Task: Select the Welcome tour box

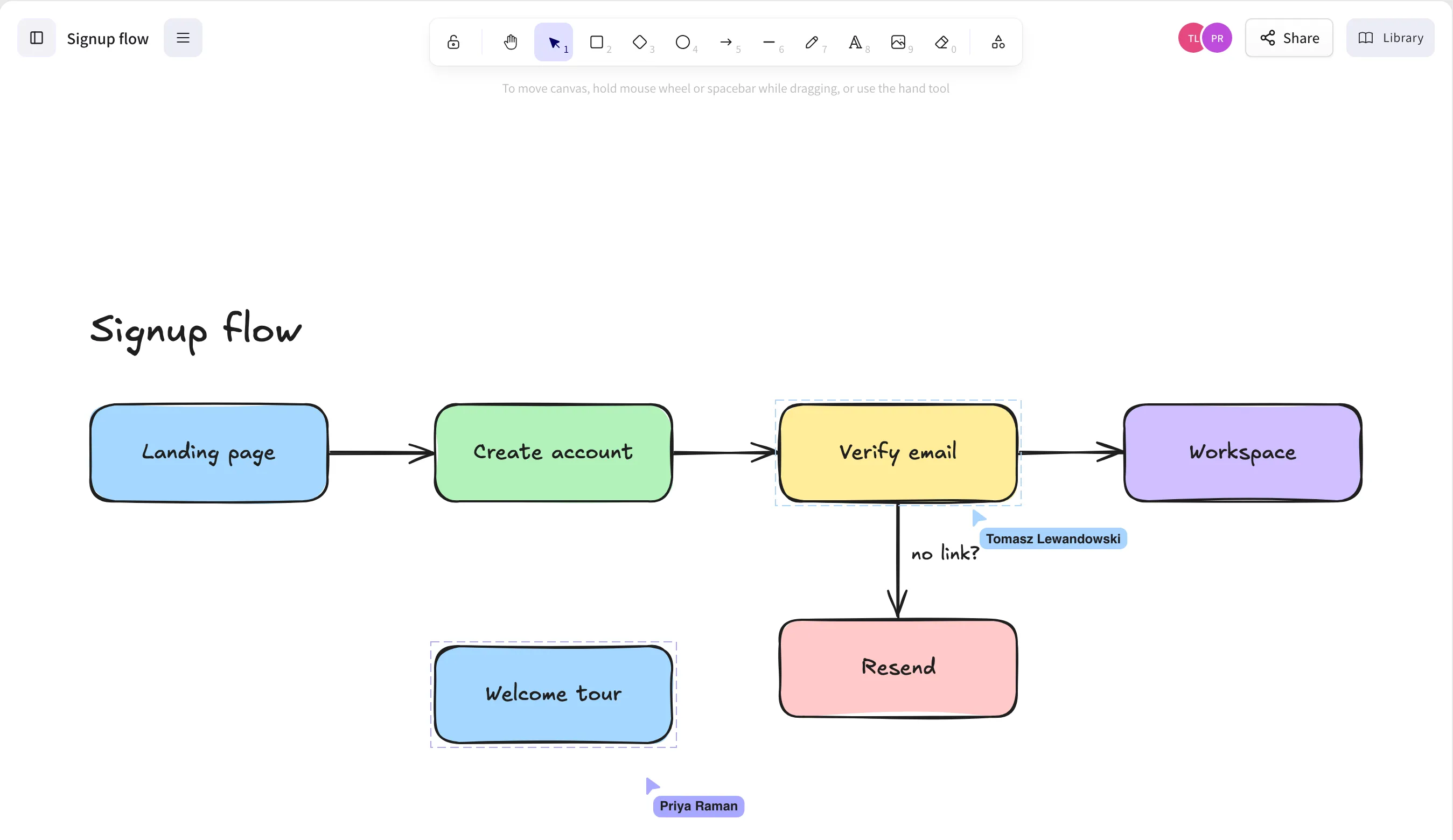Action: (x=554, y=694)
